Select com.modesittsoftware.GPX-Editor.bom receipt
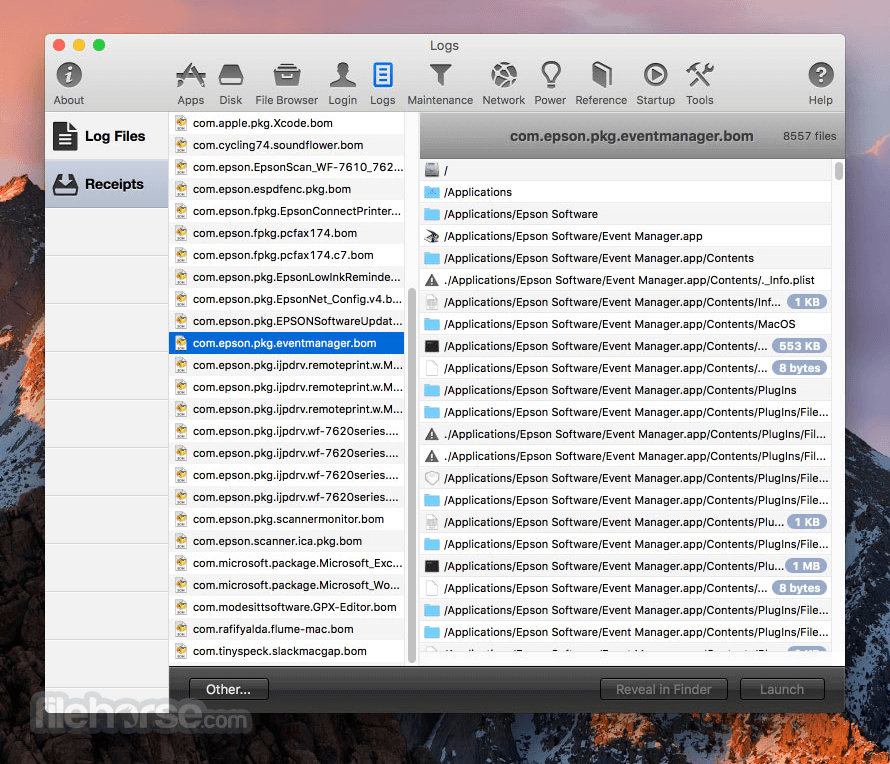 coord(287,607)
